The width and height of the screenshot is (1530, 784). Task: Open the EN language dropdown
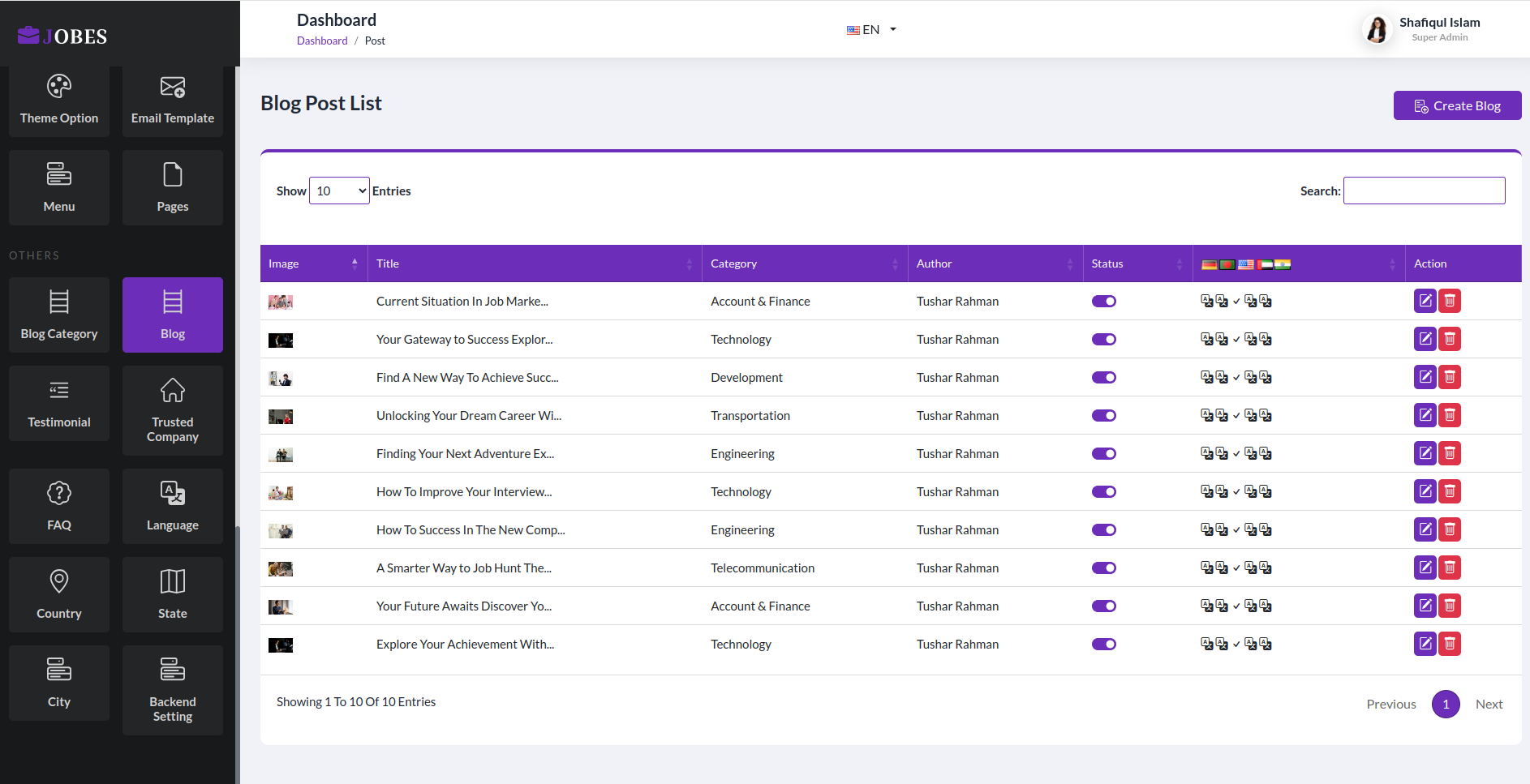pos(871,29)
